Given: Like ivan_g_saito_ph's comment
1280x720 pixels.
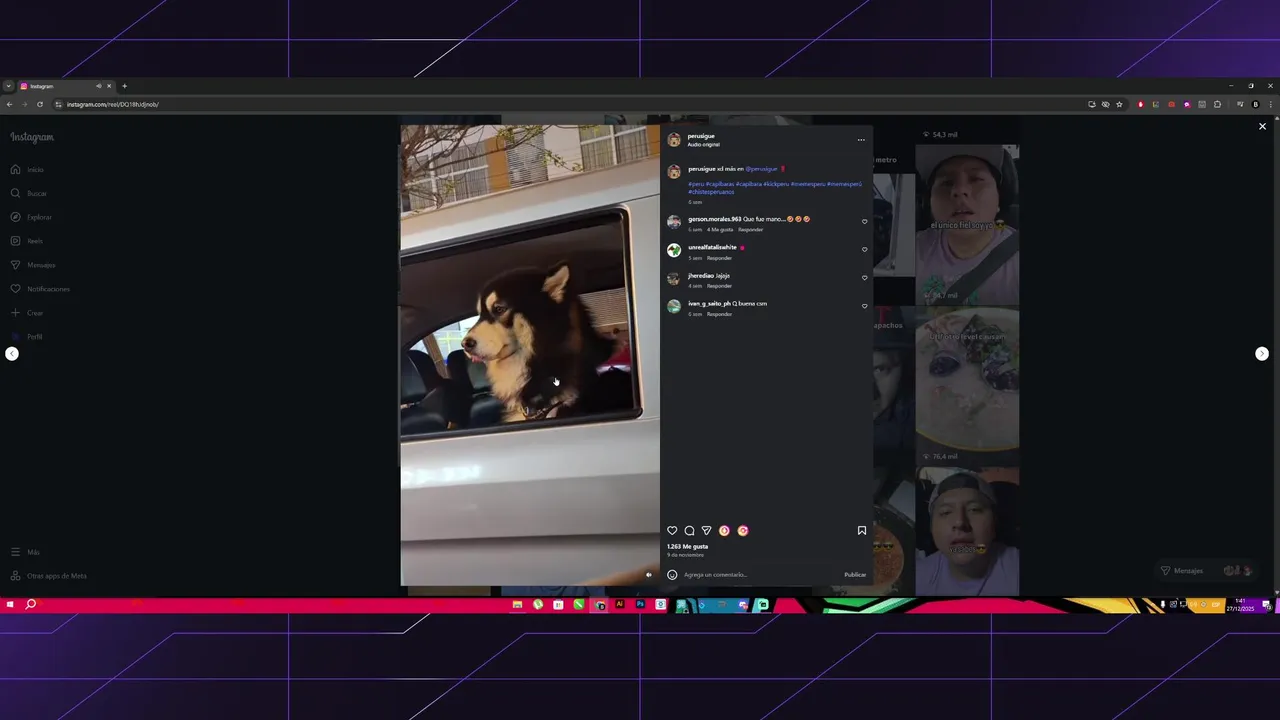Looking at the screenshot, I should click(864, 306).
